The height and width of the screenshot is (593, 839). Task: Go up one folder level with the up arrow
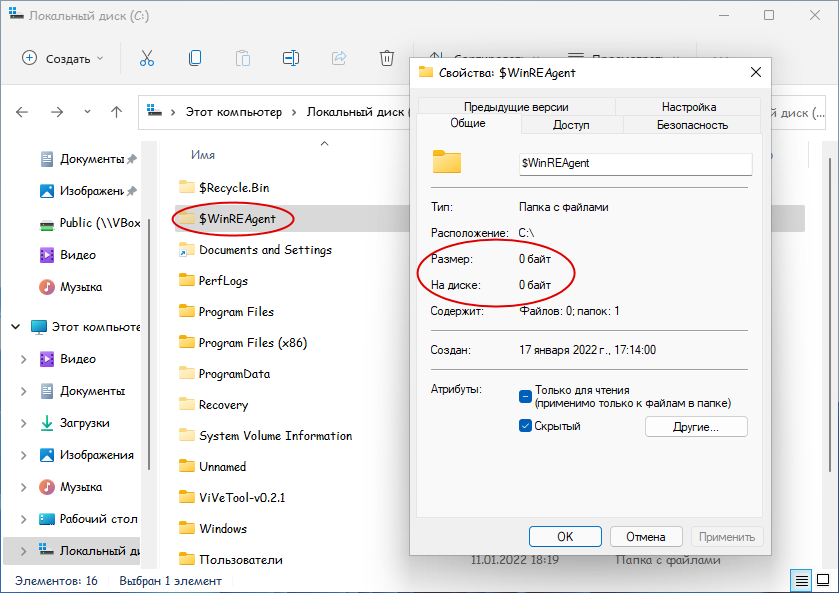pos(116,112)
